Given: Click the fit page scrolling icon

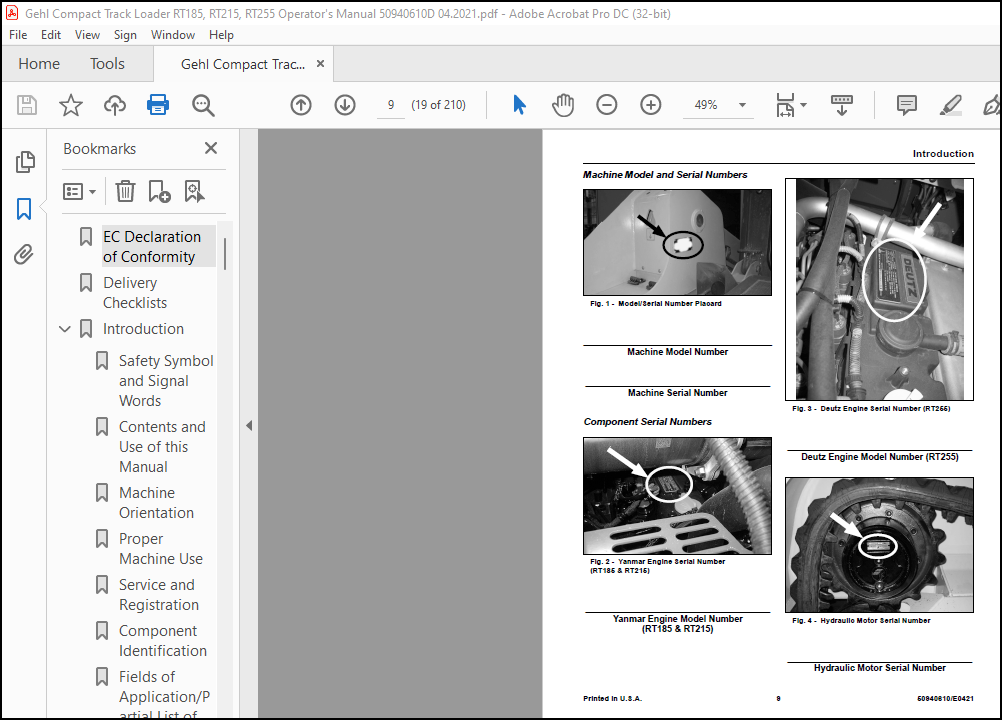Looking at the screenshot, I should tap(785, 105).
